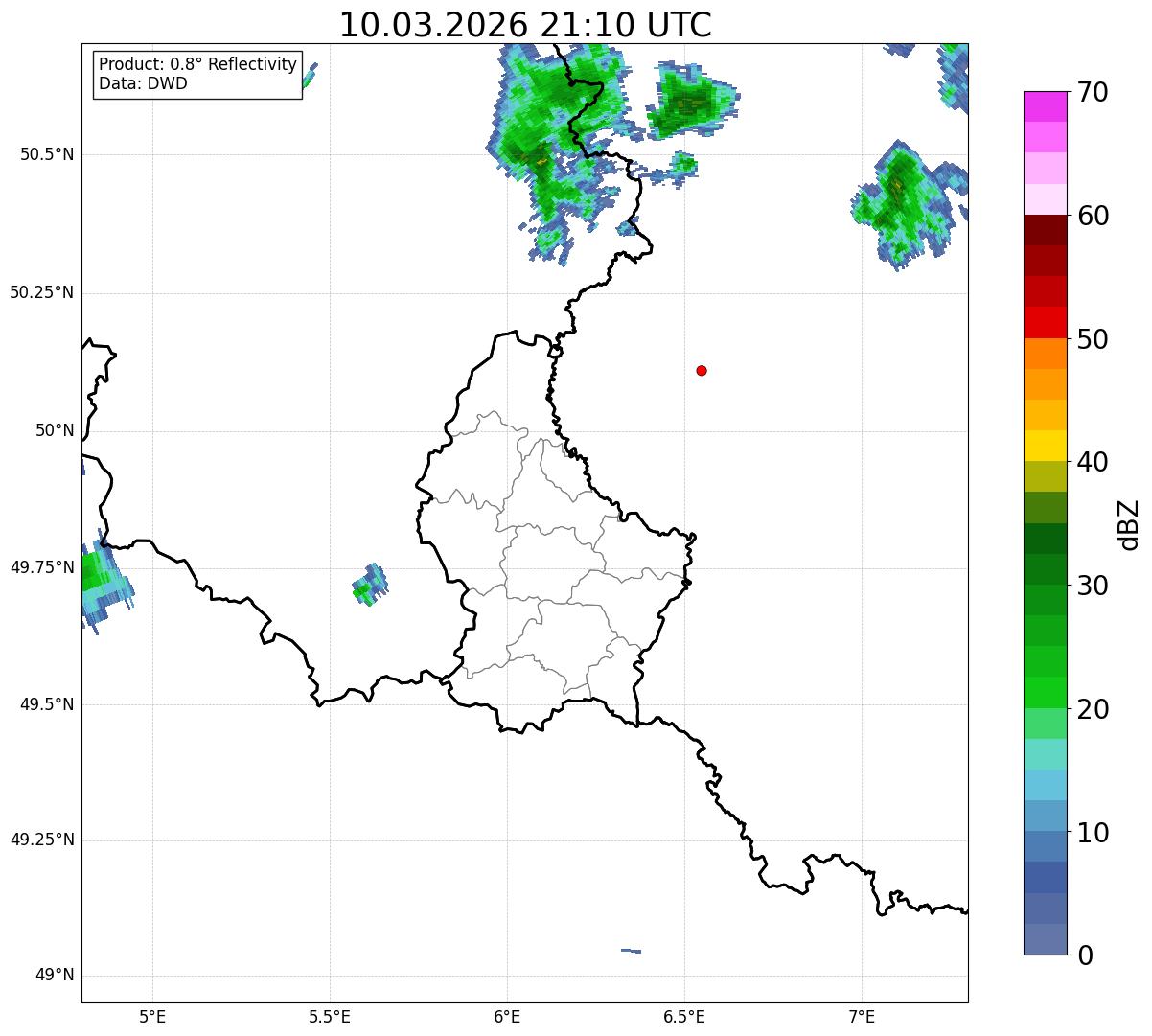This screenshot has width=1152, height=1036.
Task: Click the 6.5°E longitude label
Action: pos(684,1017)
